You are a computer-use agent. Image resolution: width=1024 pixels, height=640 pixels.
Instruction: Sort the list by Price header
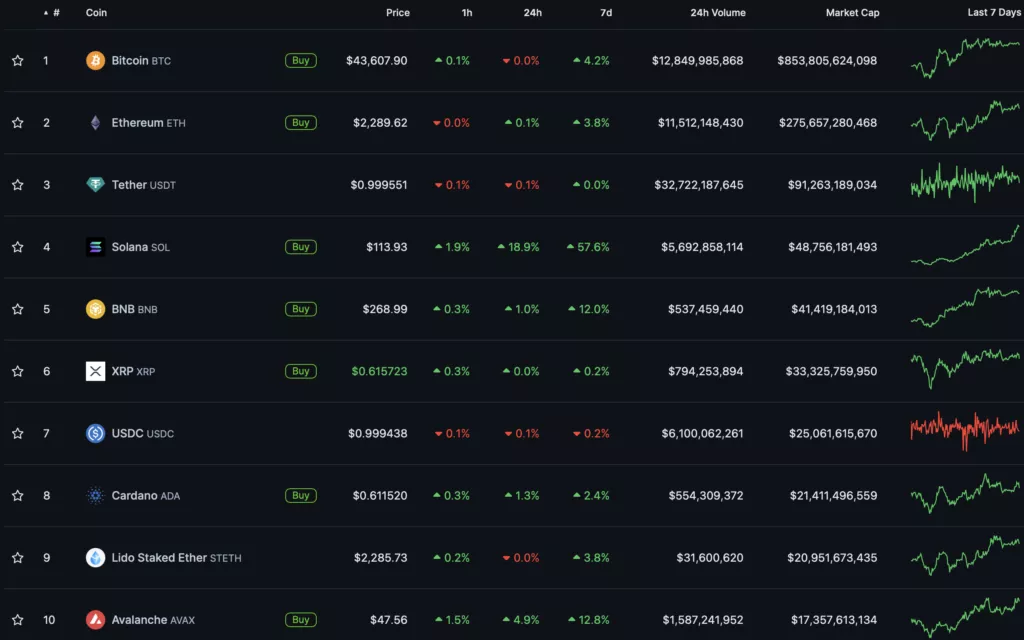(397, 13)
